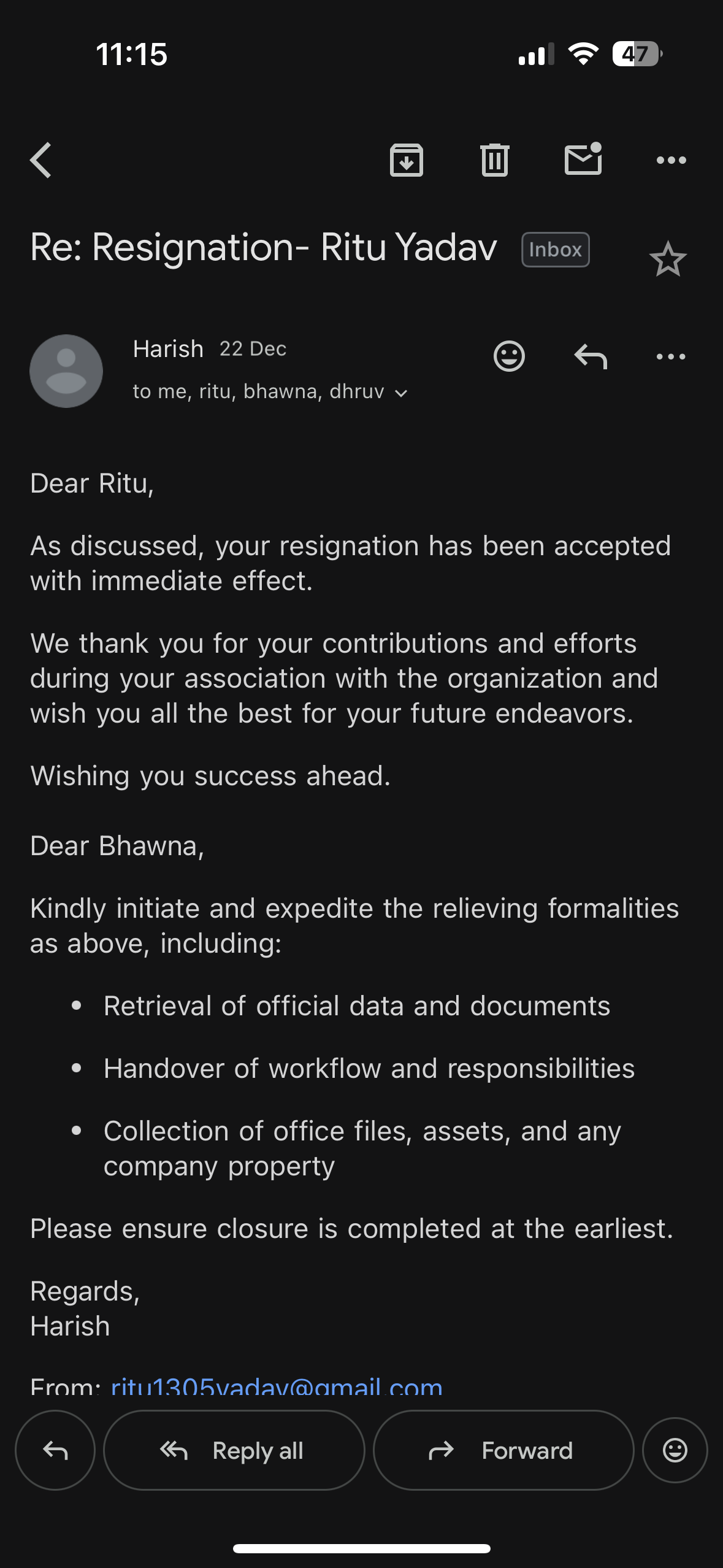The width and height of the screenshot is (723, 1568).
Task: Tap the Inbox label tag
Action: click(555, 250)
